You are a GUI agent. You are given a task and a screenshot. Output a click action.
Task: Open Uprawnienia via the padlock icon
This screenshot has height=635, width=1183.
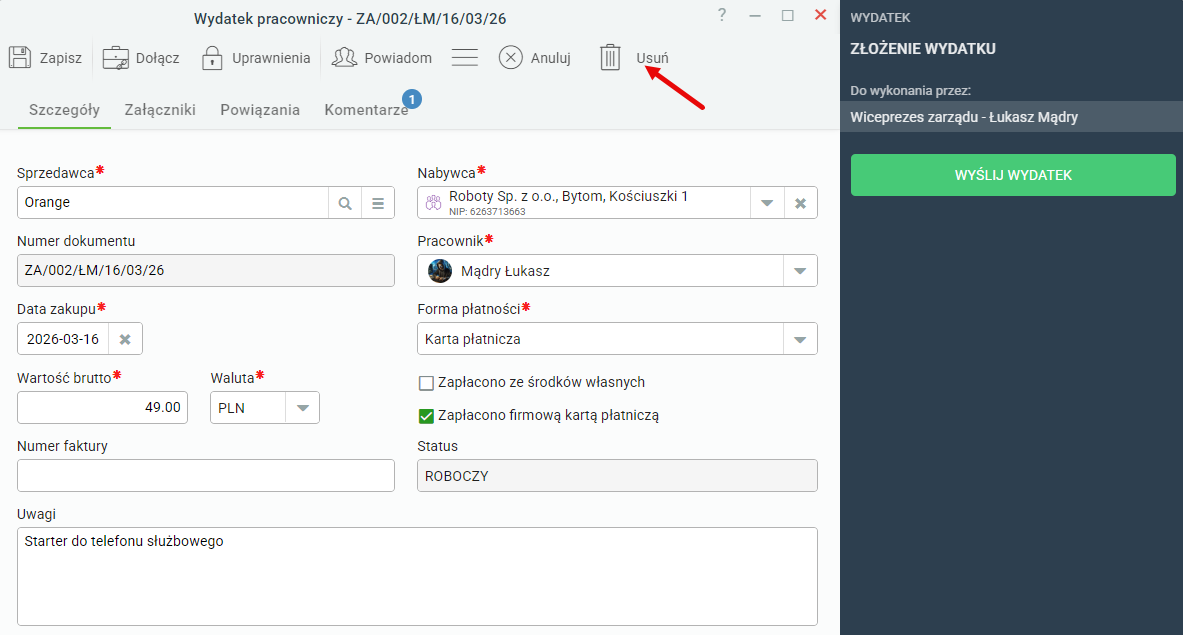[x=212, y=58]
